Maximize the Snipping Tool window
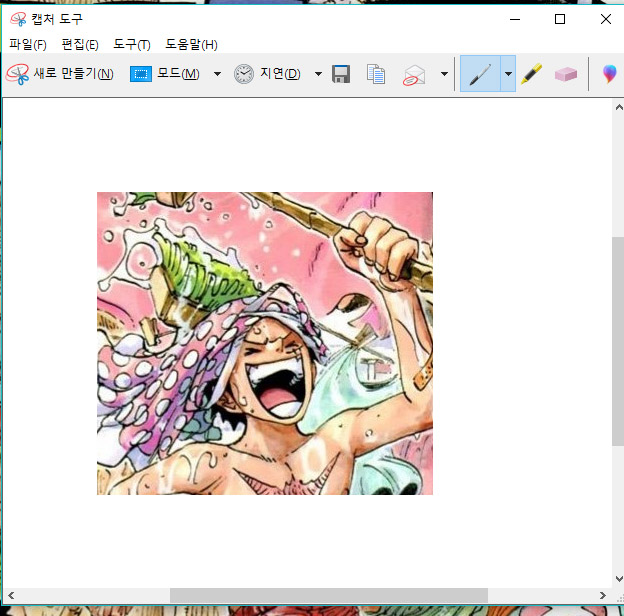 click(x=560, y=19)
